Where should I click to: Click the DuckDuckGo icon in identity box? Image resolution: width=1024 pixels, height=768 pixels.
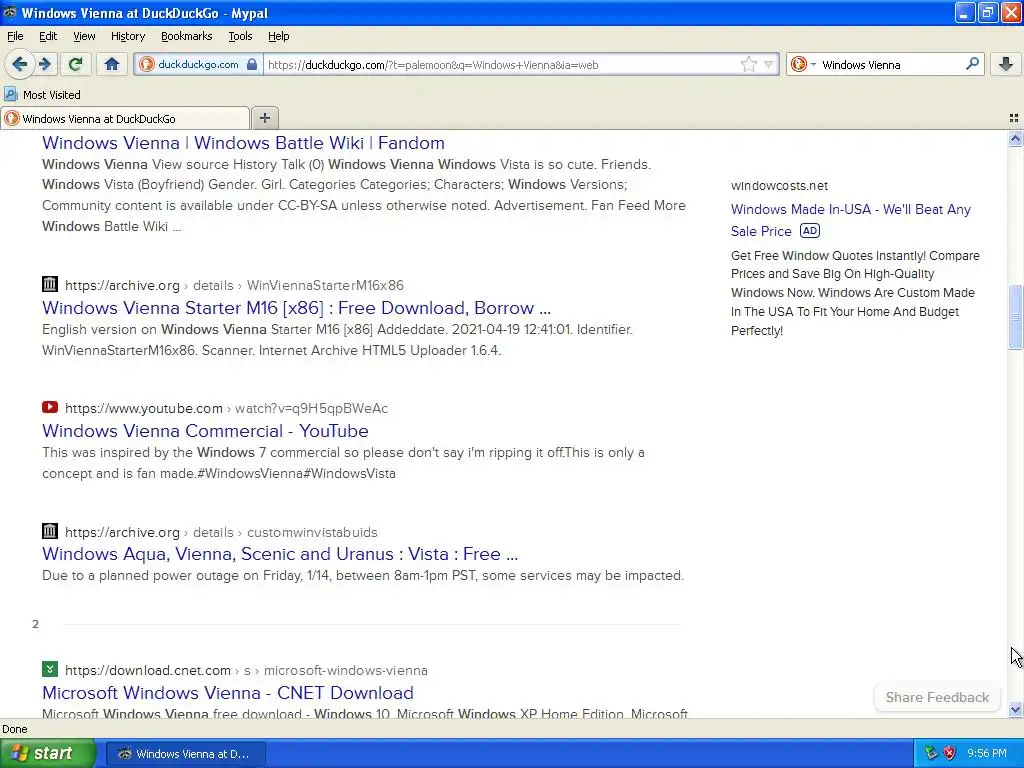pos(147,64)
